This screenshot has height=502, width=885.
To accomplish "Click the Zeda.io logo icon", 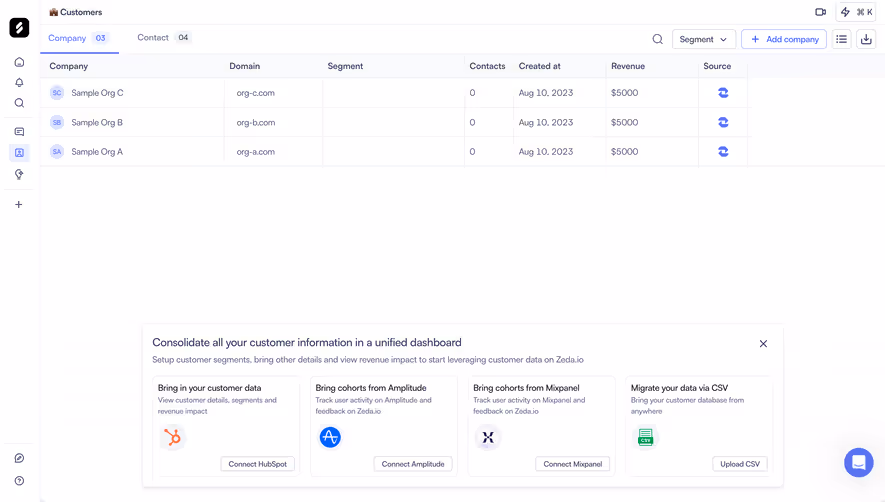I will point(19,28).
